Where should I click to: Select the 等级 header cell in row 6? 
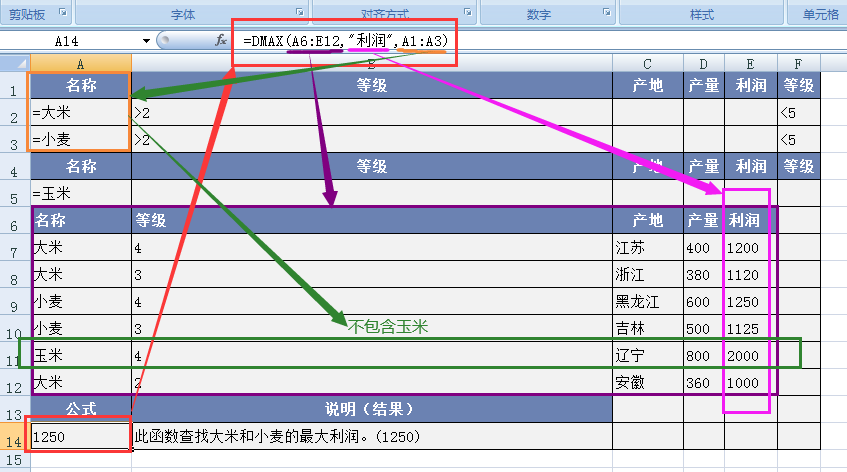pyautogui.click(x=372, y=220)
